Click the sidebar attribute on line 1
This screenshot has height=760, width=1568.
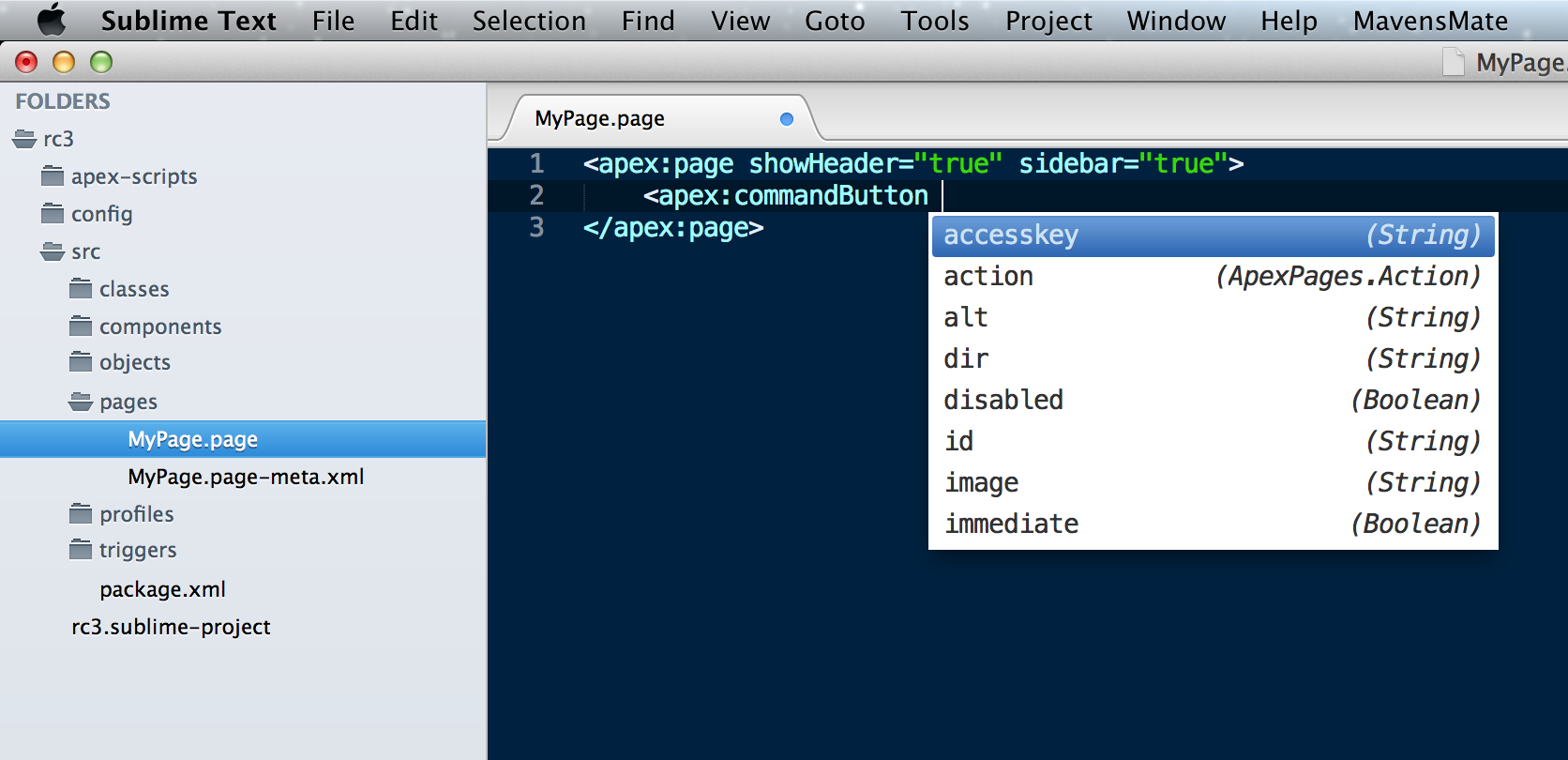tap(1071, 164)
